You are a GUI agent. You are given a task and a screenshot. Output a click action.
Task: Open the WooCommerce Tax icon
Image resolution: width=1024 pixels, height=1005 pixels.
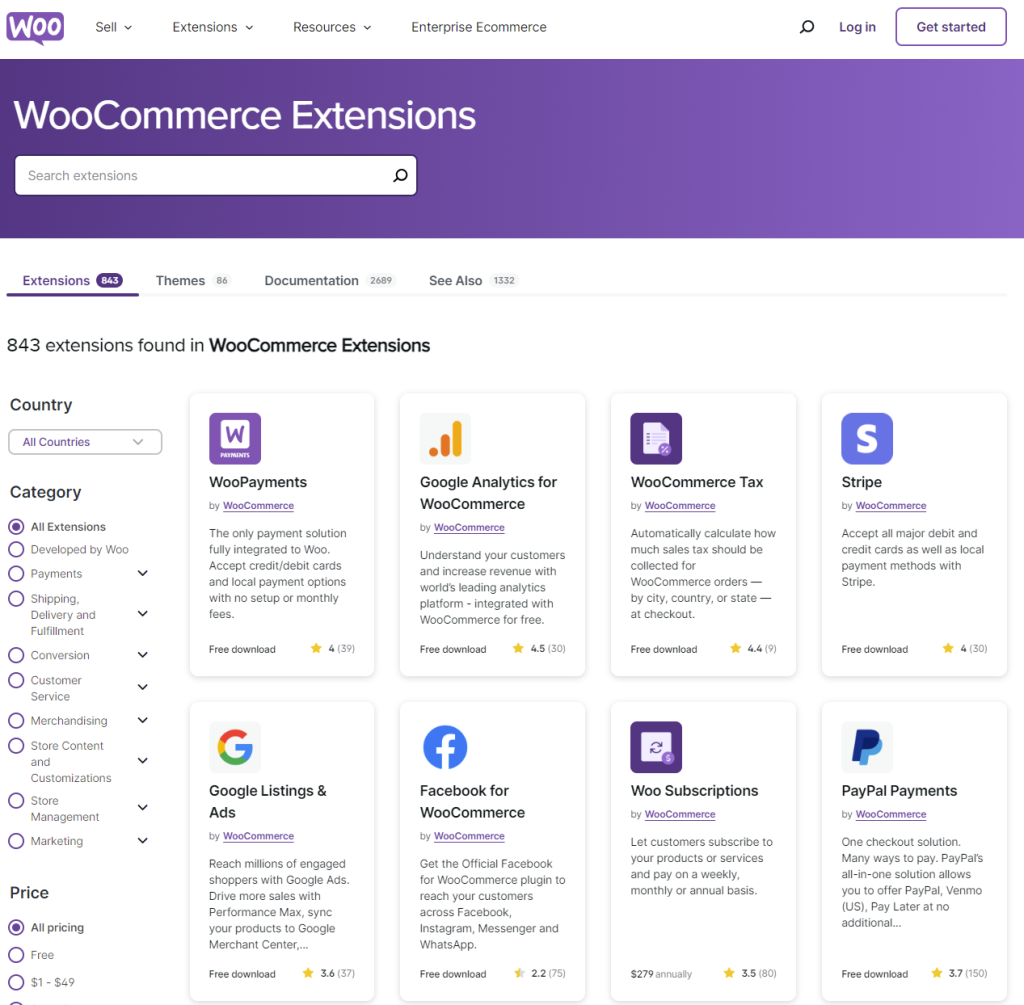click(x=656, y=439)
